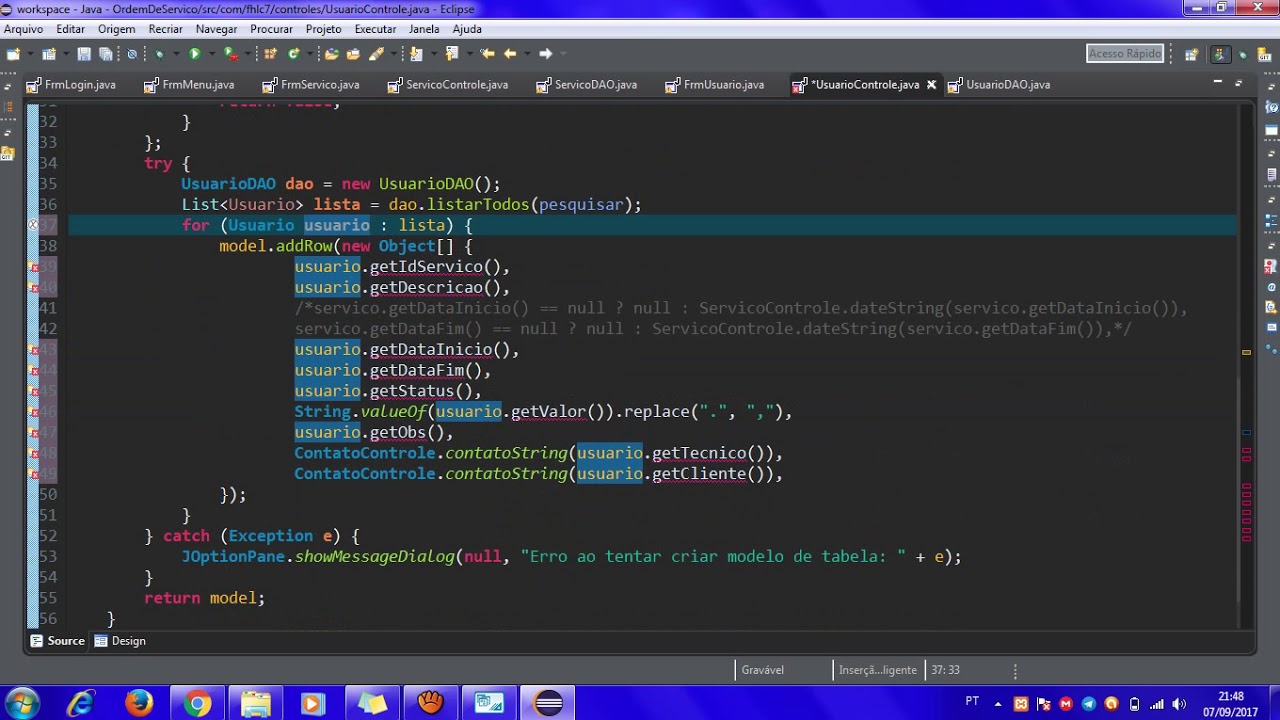Image resolution: width=1280 pixels, height=720 pixels.
Task: Click the PT language indicator in tray
Action: coord(972,701)
